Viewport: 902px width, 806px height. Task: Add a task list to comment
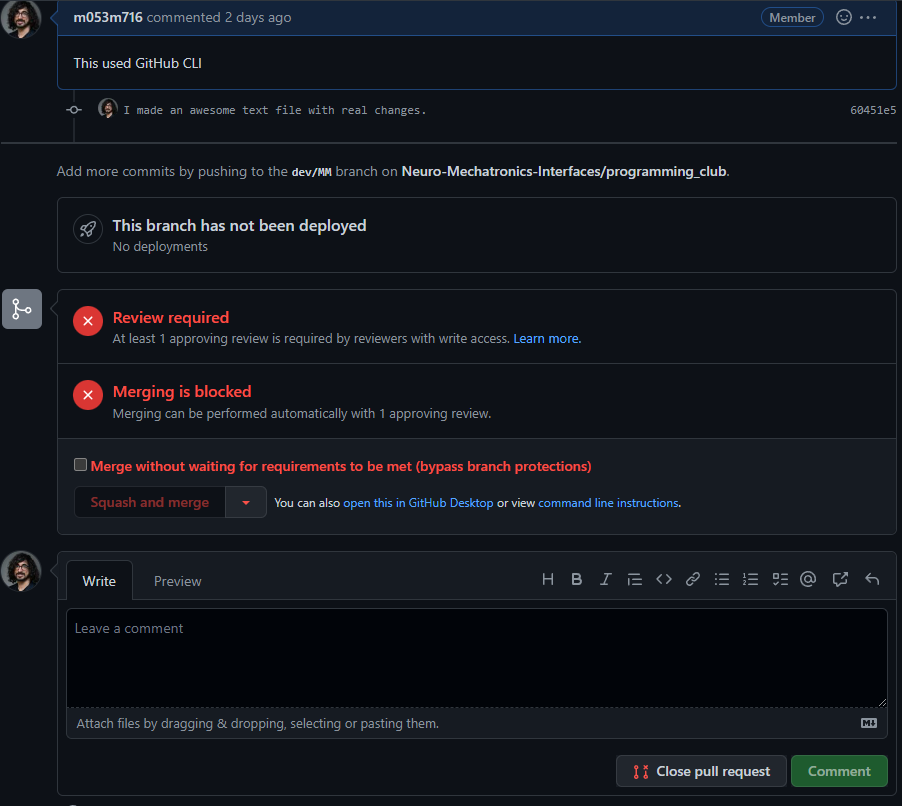click(x=780, y=579)
